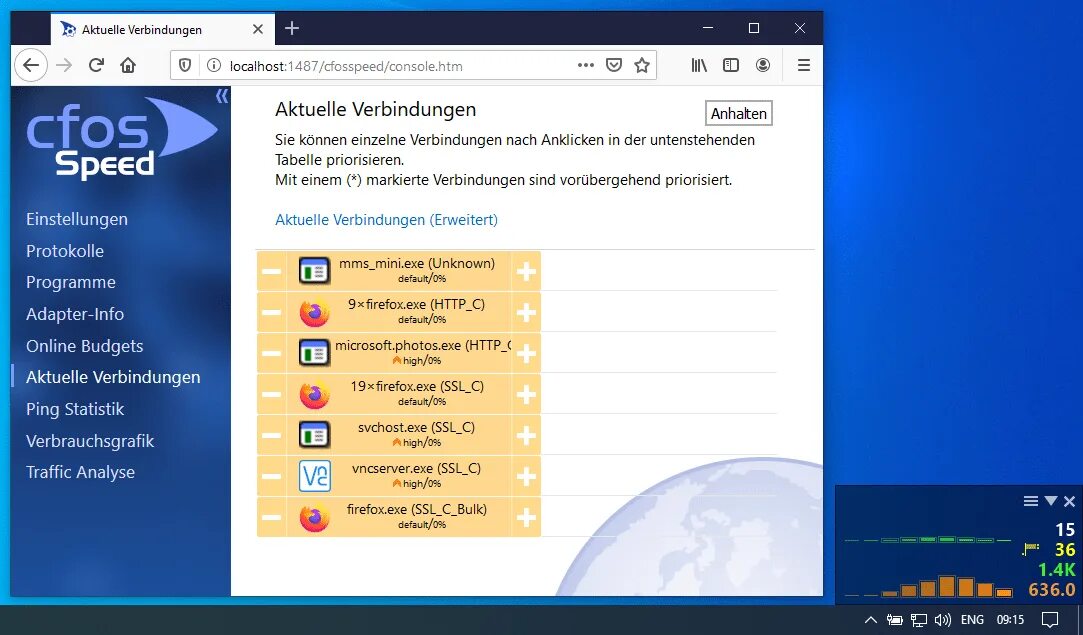Click the 636.0 upload rate value
The image size is (1083, 635).
(1052, 590)
